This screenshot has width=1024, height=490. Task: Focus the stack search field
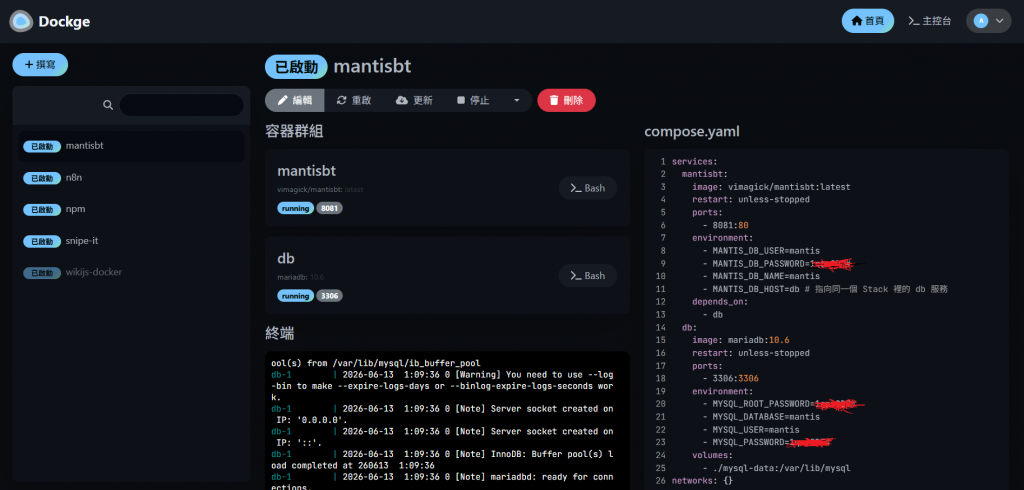[182, 105]
